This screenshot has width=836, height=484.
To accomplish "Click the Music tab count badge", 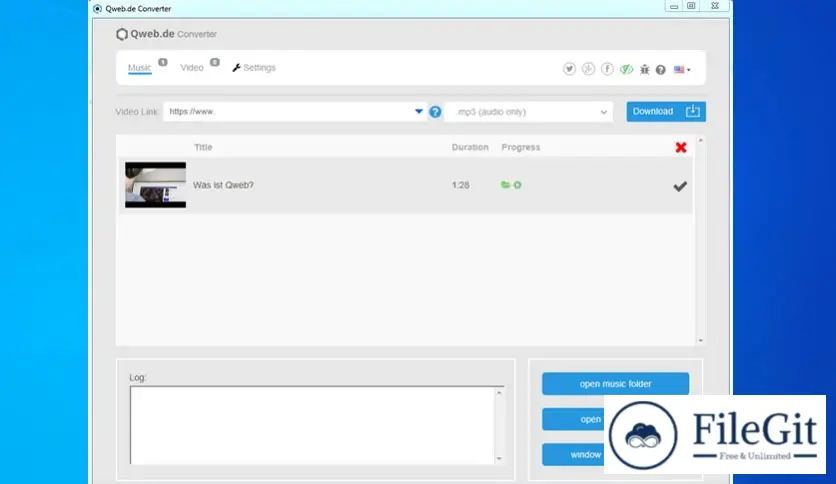I will coord(163,62).
